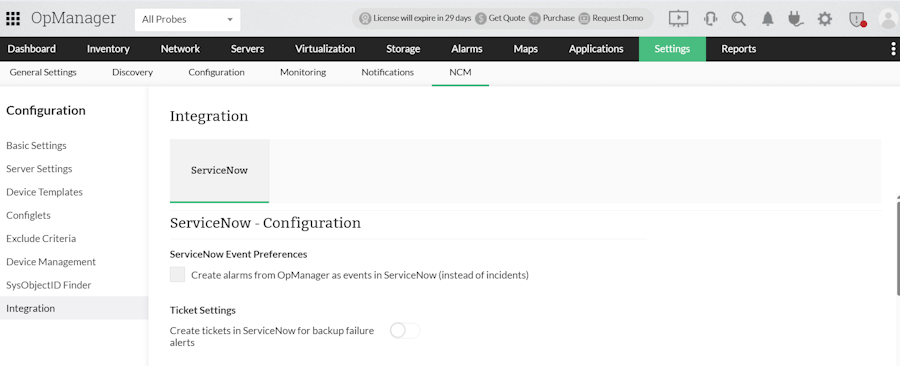Switch to Monitoring tab
This screenshot has width=900, height=366.
pyautogui.click(x=303, y=72)
